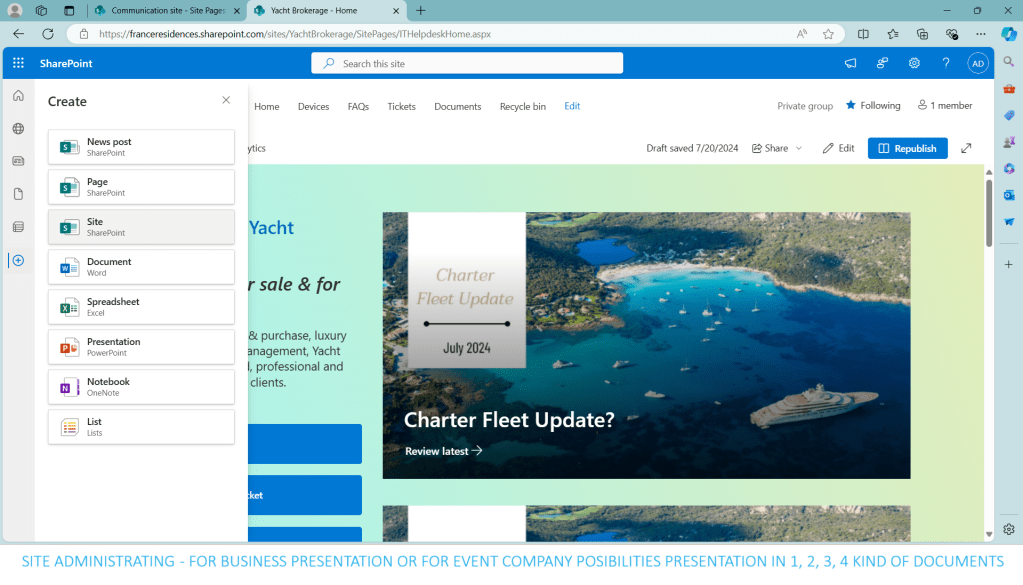Open the My lists icon in rail
Viewport: 1023px width, 585px height.
coord(18,227)
